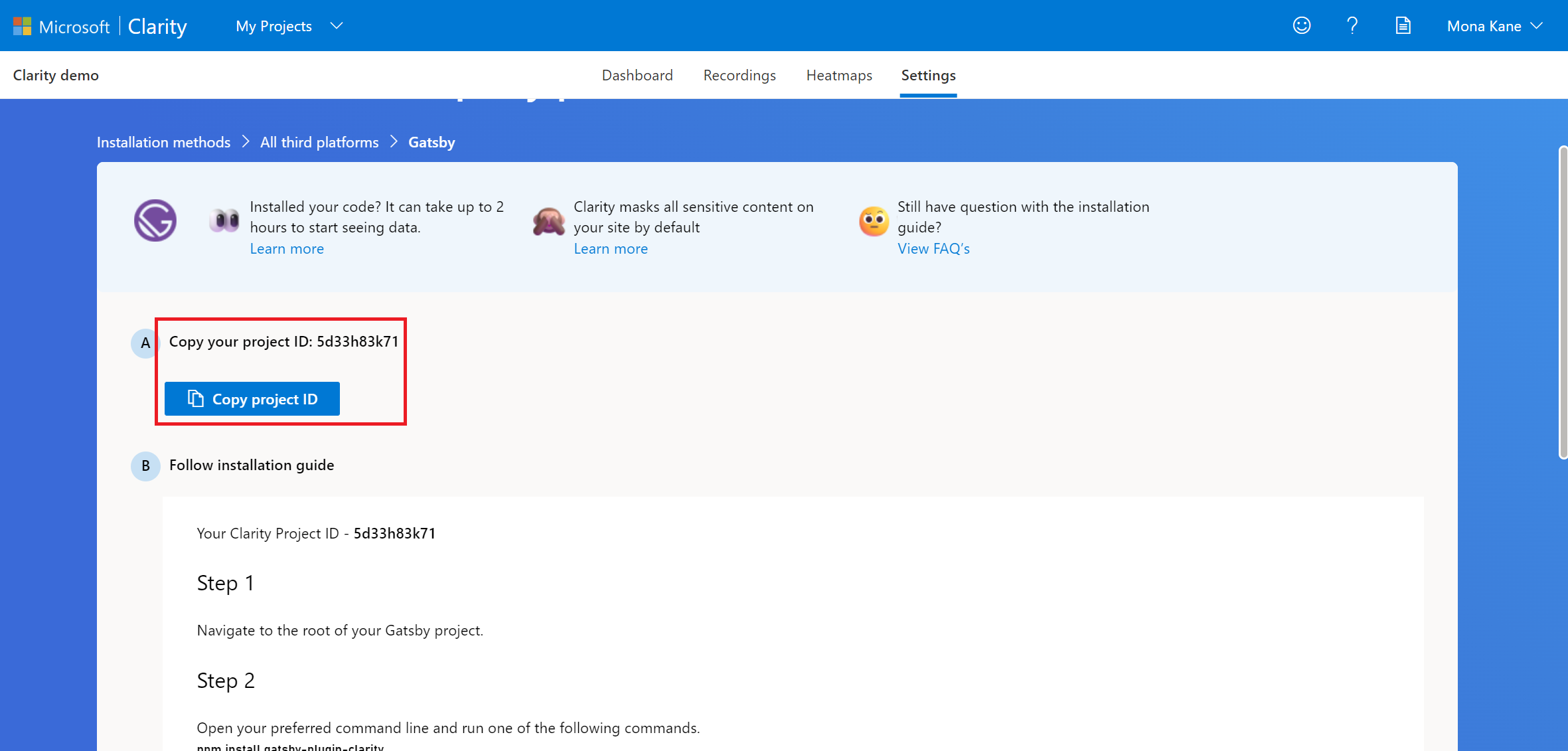Click the Clarity brand name
Screen dimensions: 1568x751
(157, 26)
